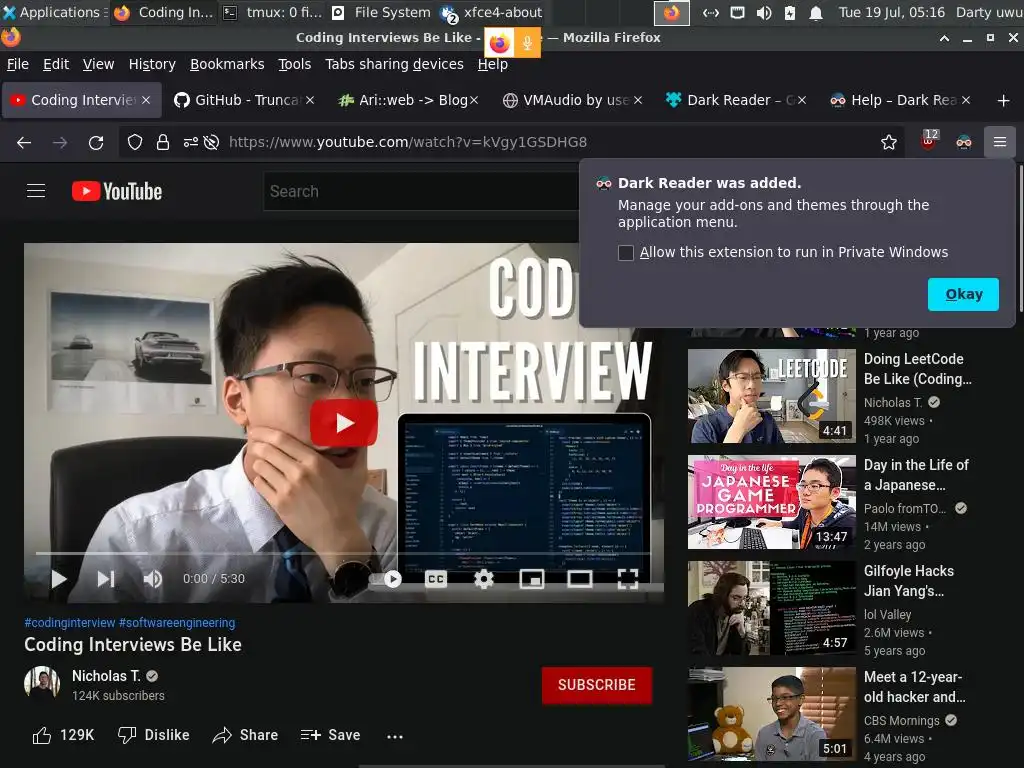The image size is (1024, 768).
Task: Switch to the GitHub - Trunca tab
Action: [243, 100]
